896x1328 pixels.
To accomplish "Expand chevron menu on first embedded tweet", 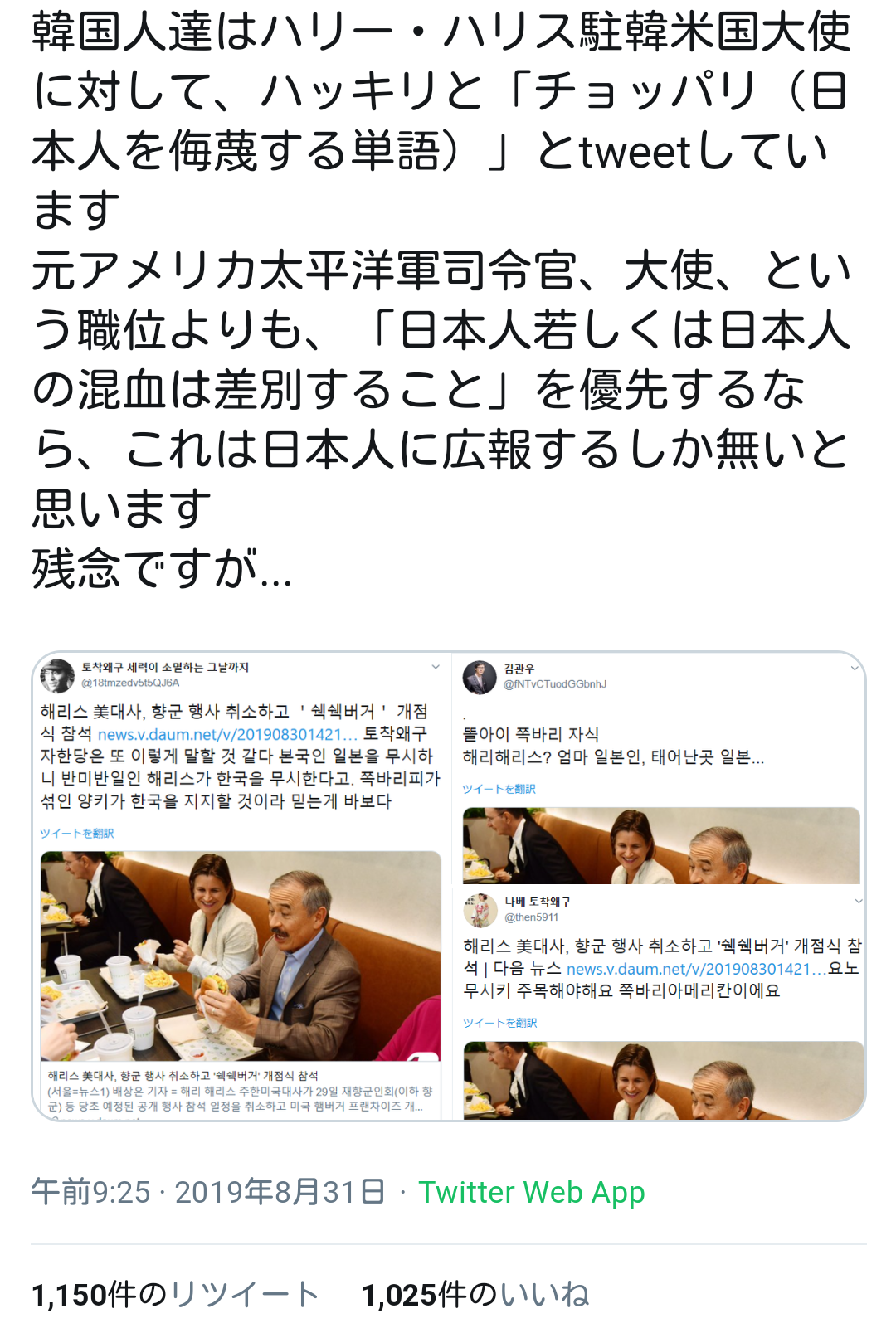I will point(436,668).
